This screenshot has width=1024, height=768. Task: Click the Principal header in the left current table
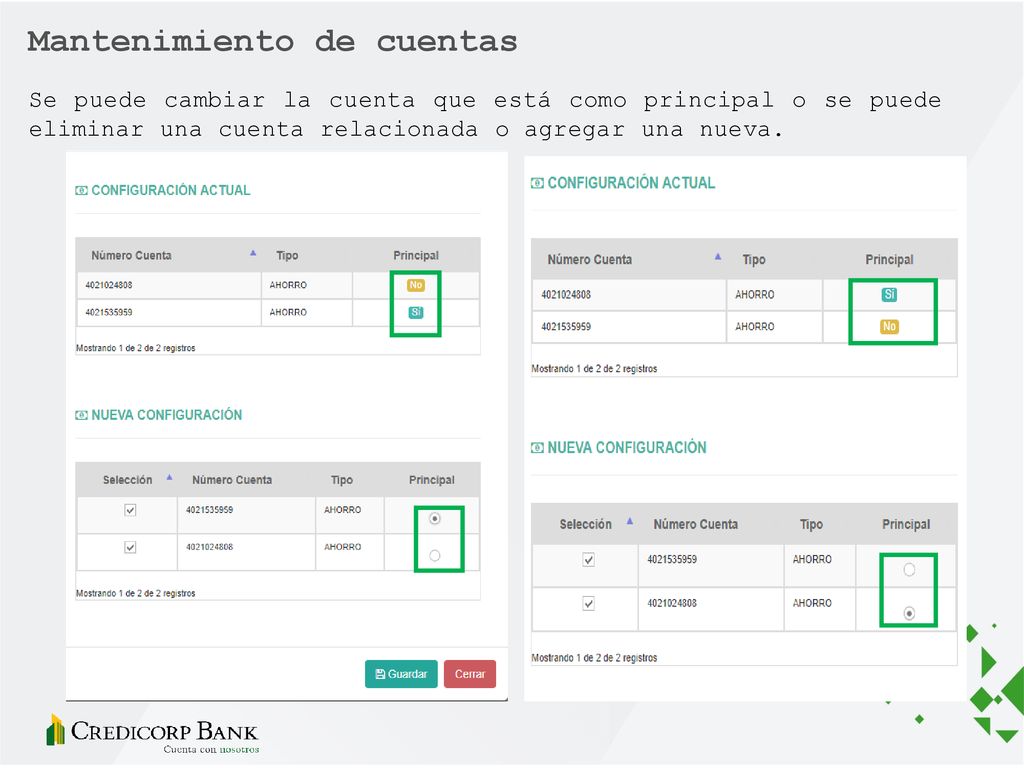tap(416, 255)
